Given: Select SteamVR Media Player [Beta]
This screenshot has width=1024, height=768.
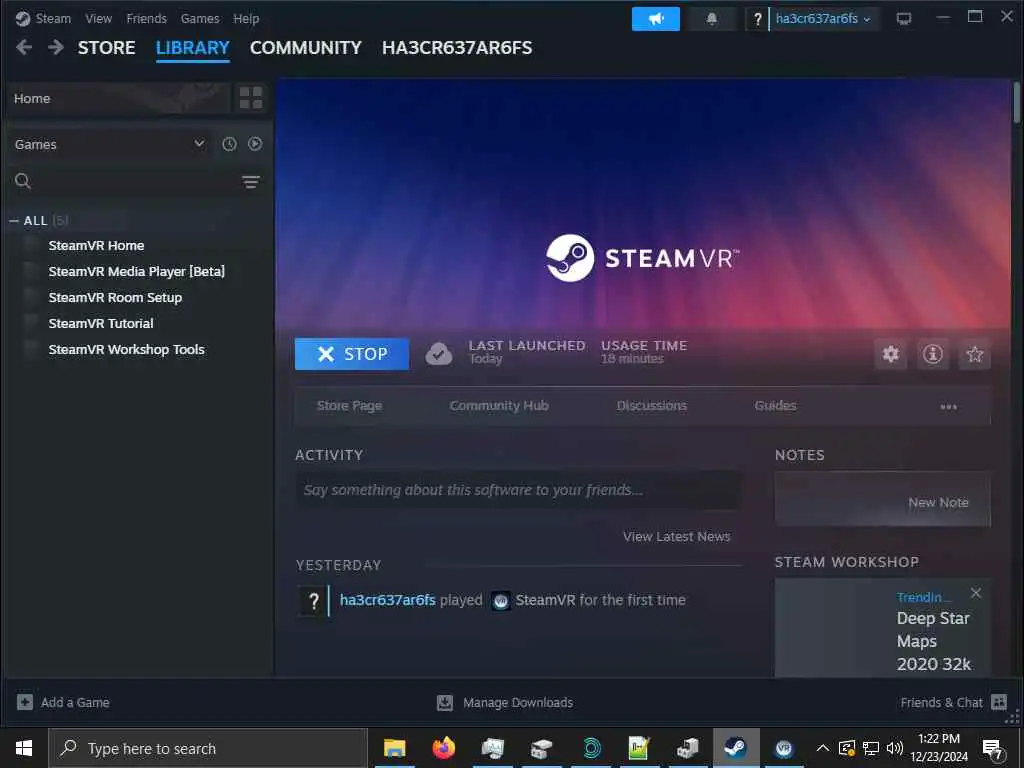Looking at the screenshot, I should click(136, 272).
